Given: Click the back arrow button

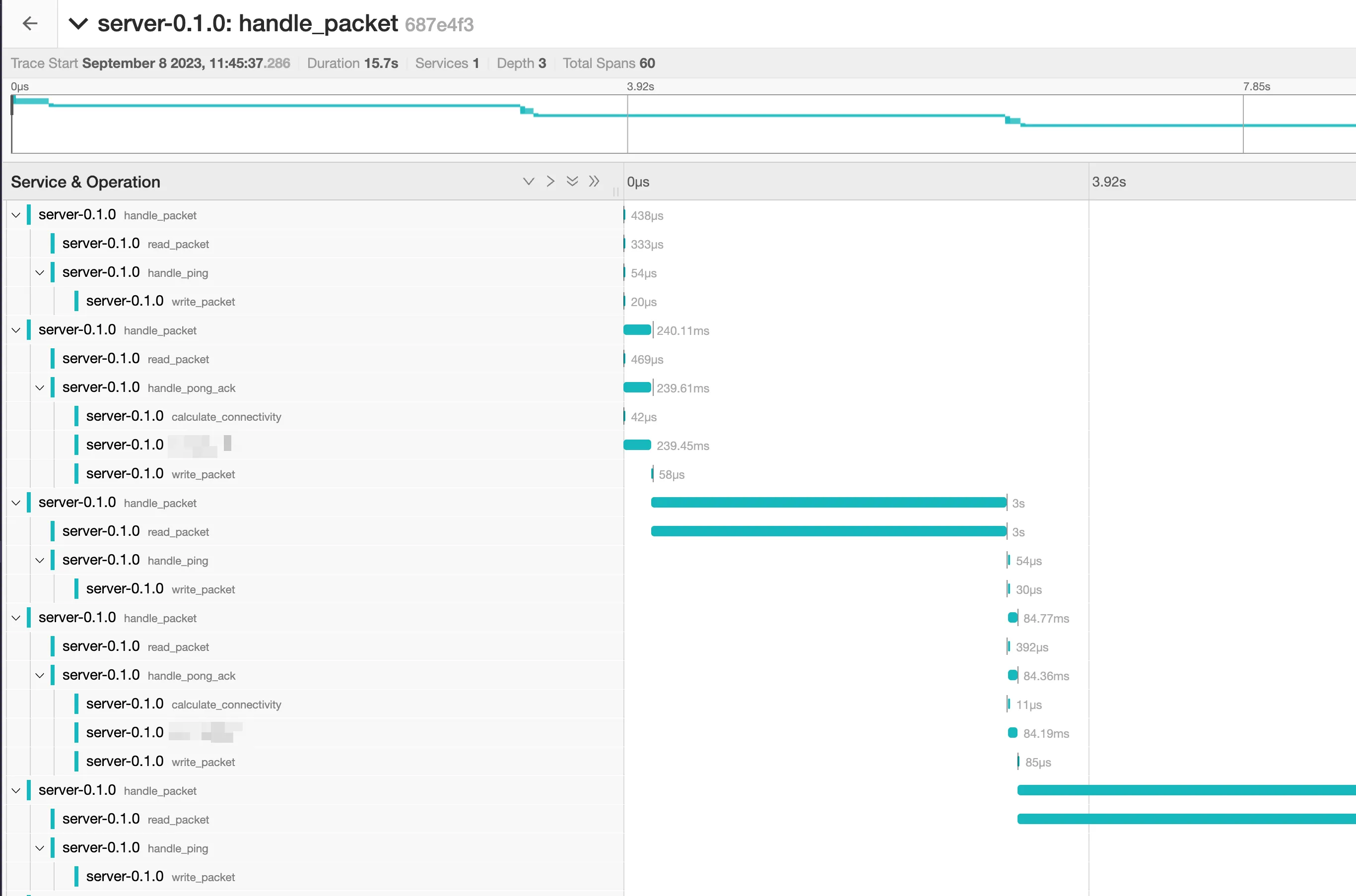Looking at the screenshot, I should (x=30, y=23).
